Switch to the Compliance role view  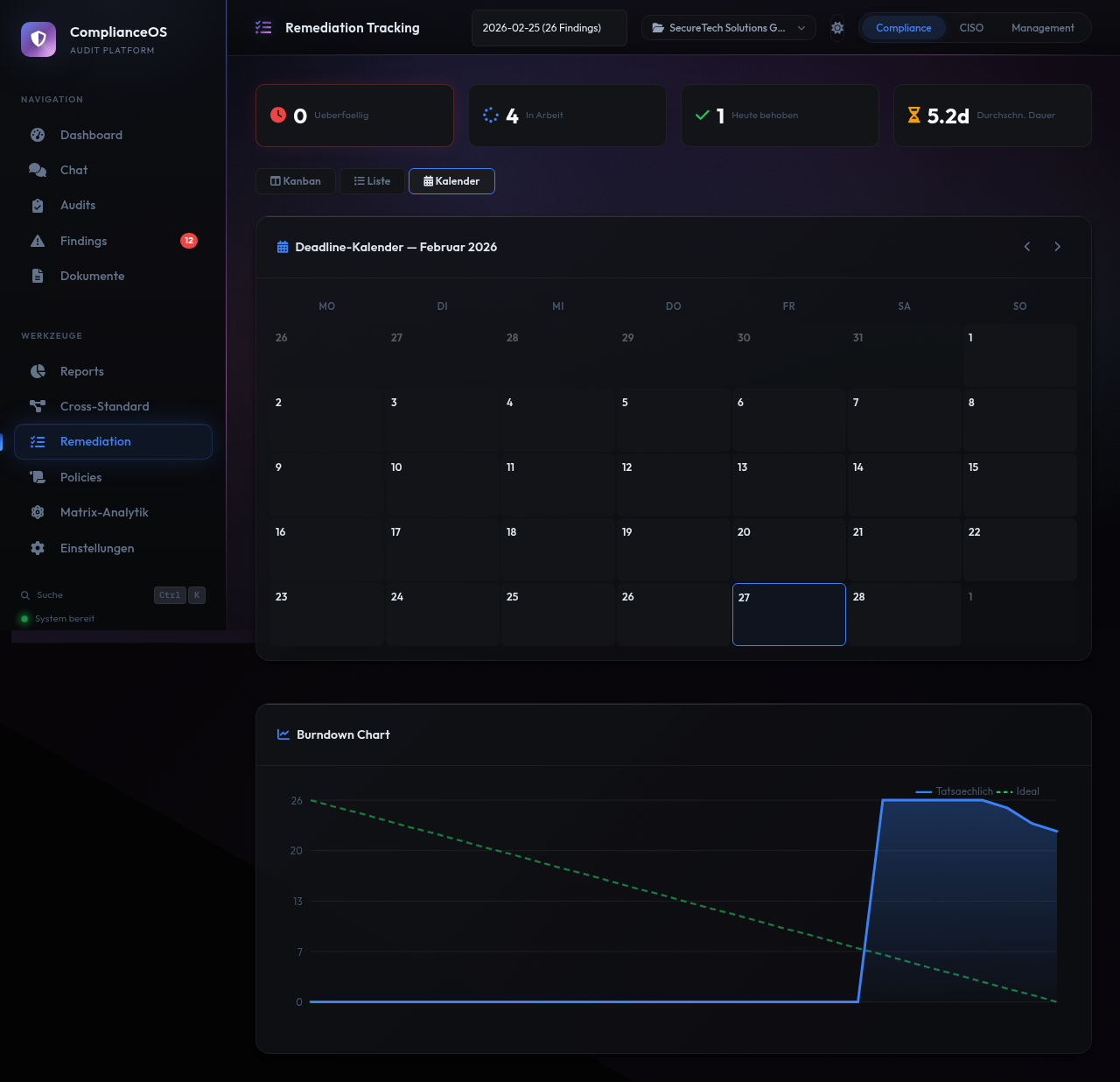[903, 28]
